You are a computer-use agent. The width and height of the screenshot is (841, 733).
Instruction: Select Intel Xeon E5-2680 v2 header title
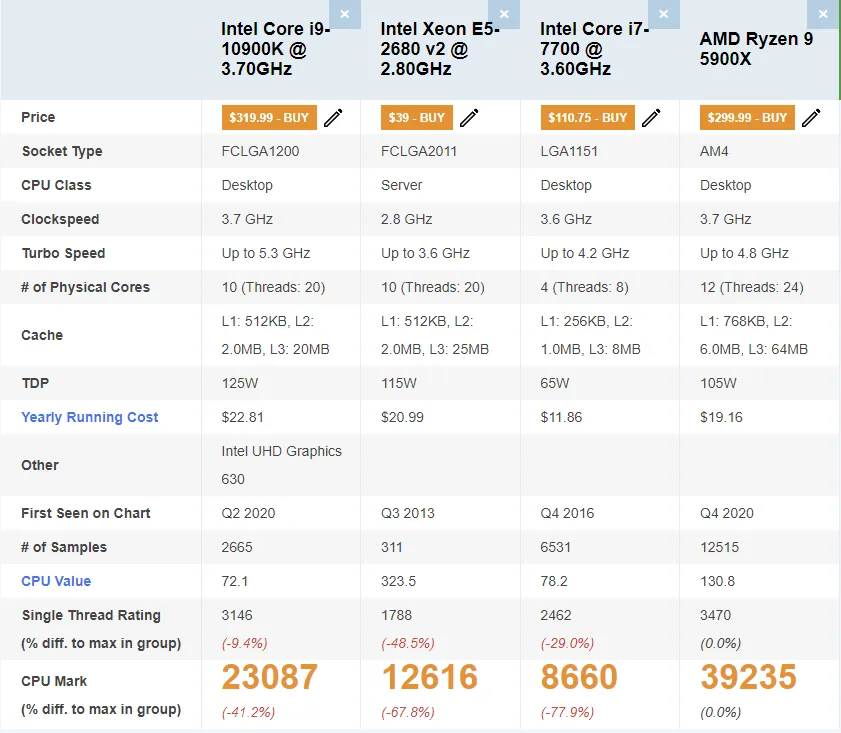tap(440, 49)
